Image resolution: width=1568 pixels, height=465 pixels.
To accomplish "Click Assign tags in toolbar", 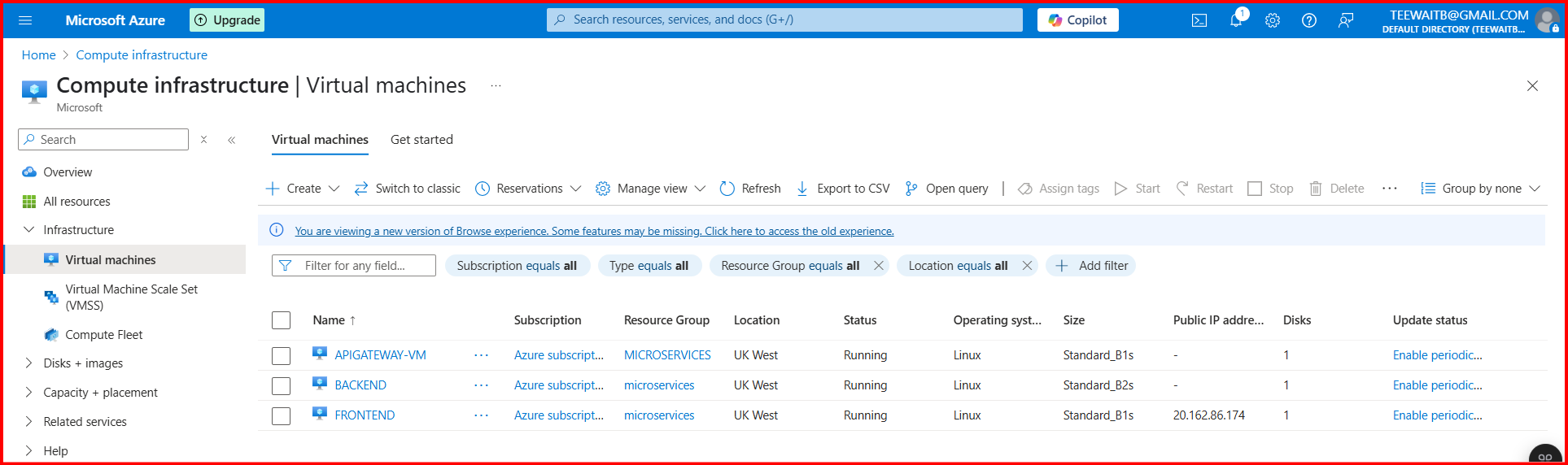I will [x=1059, y=189].
